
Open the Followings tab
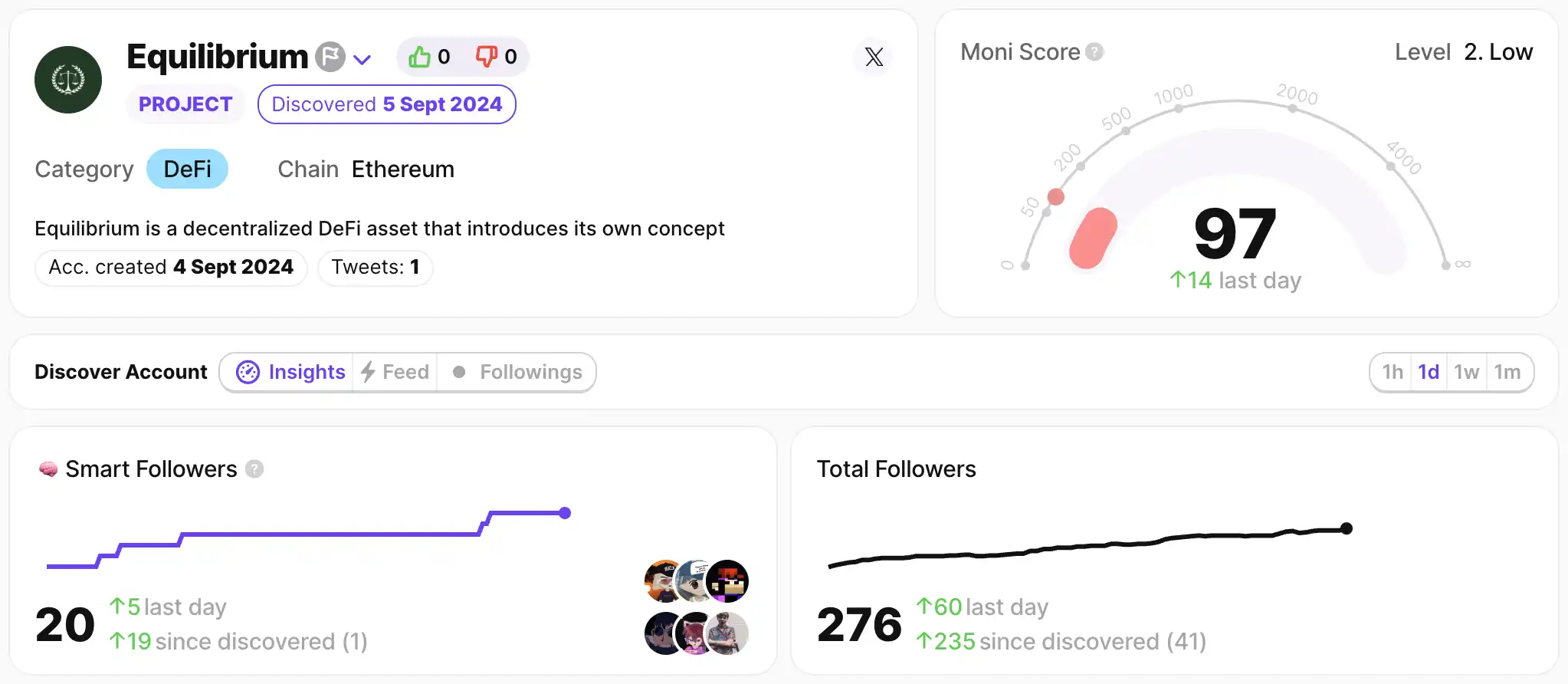coord(518,373)
